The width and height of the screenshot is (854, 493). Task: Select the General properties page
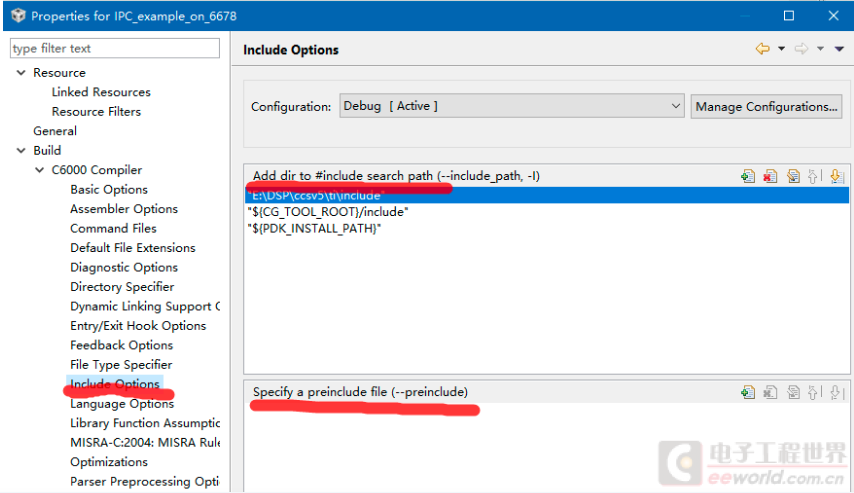coord(55,131)
